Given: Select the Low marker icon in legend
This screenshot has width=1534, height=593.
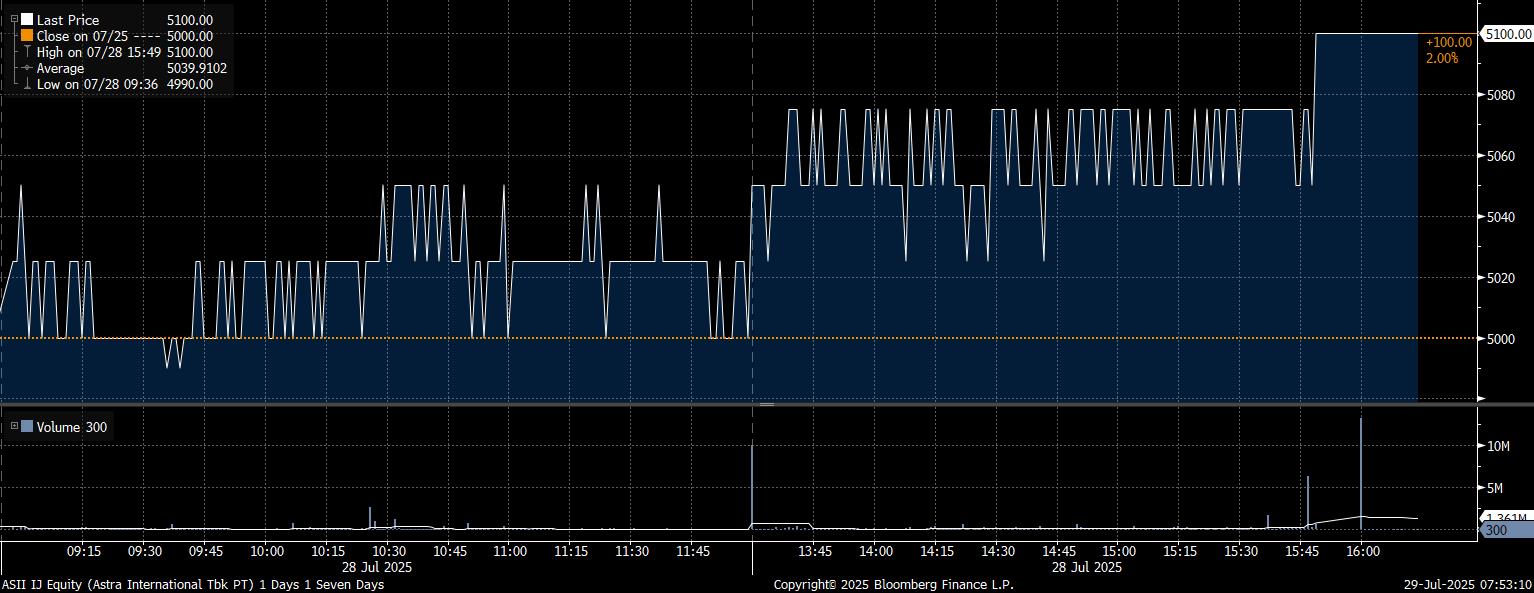Looking at the screenshot, I should (x=26, y=84).
